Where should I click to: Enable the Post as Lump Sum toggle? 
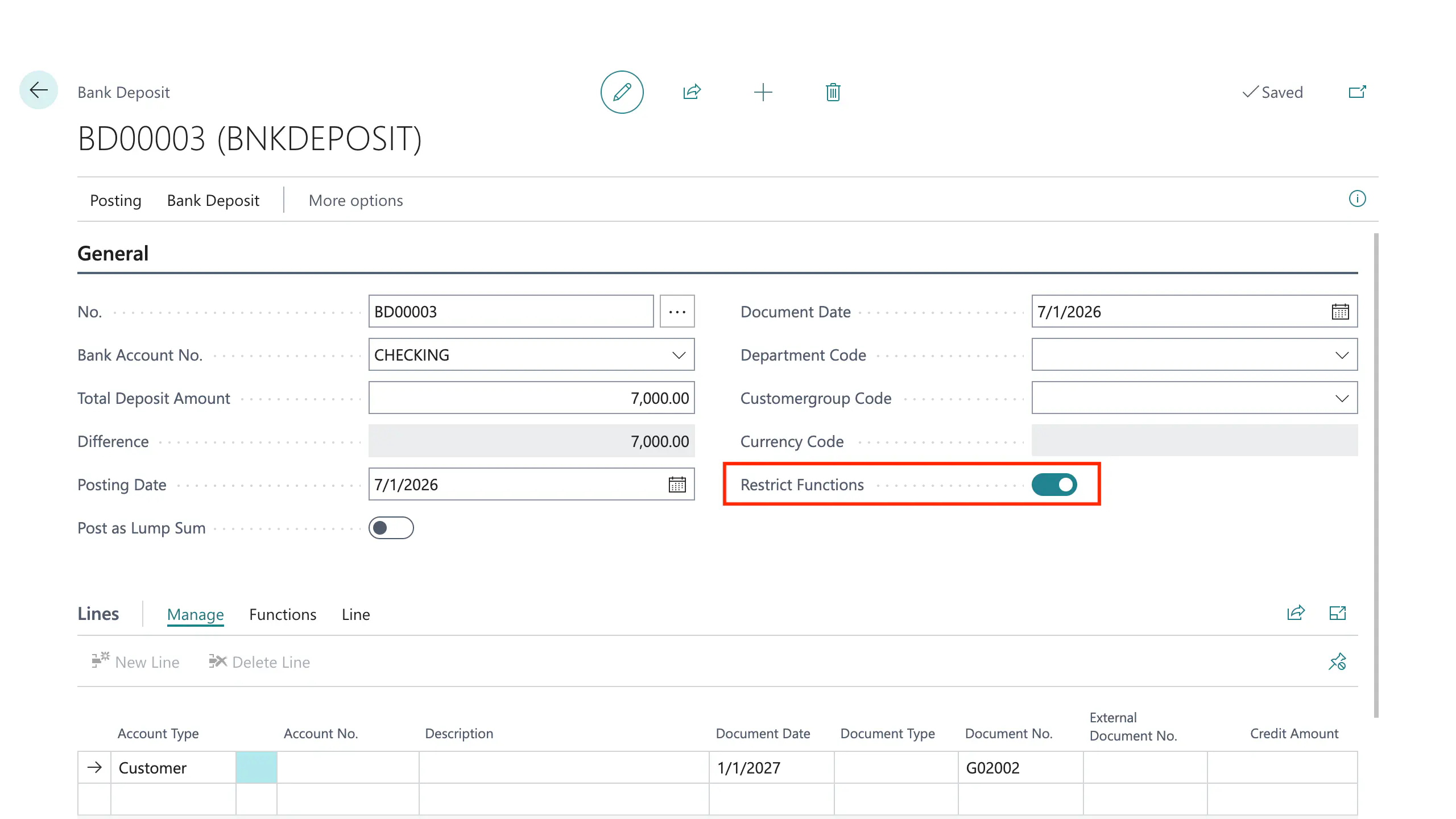pyautogui.click(x=391, y=528)
